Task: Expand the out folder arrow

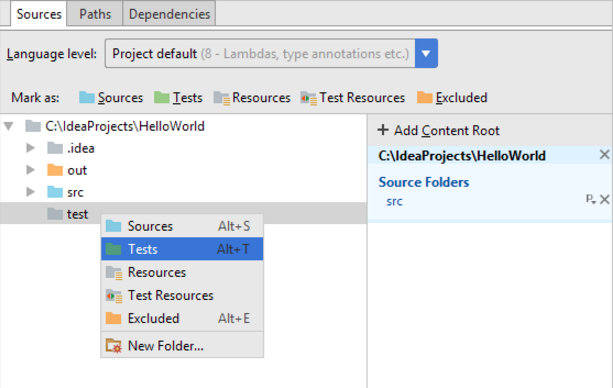Action: 30,170
